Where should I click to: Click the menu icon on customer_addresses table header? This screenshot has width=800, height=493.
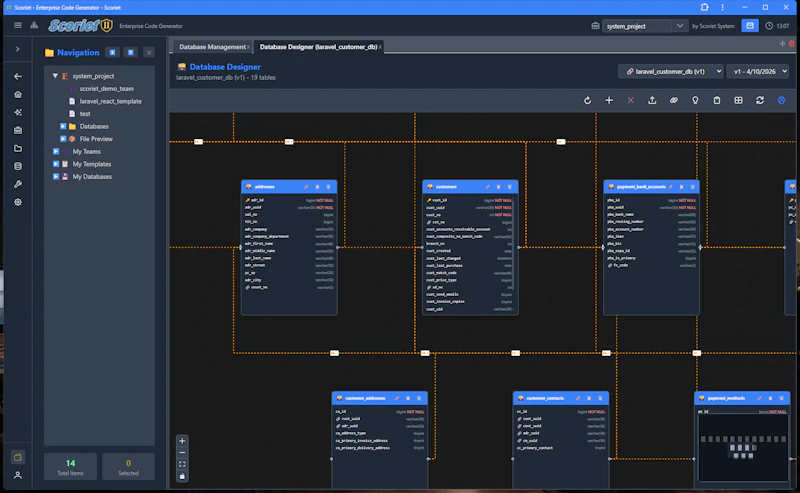pyautogui.click(x=419, y=398)
